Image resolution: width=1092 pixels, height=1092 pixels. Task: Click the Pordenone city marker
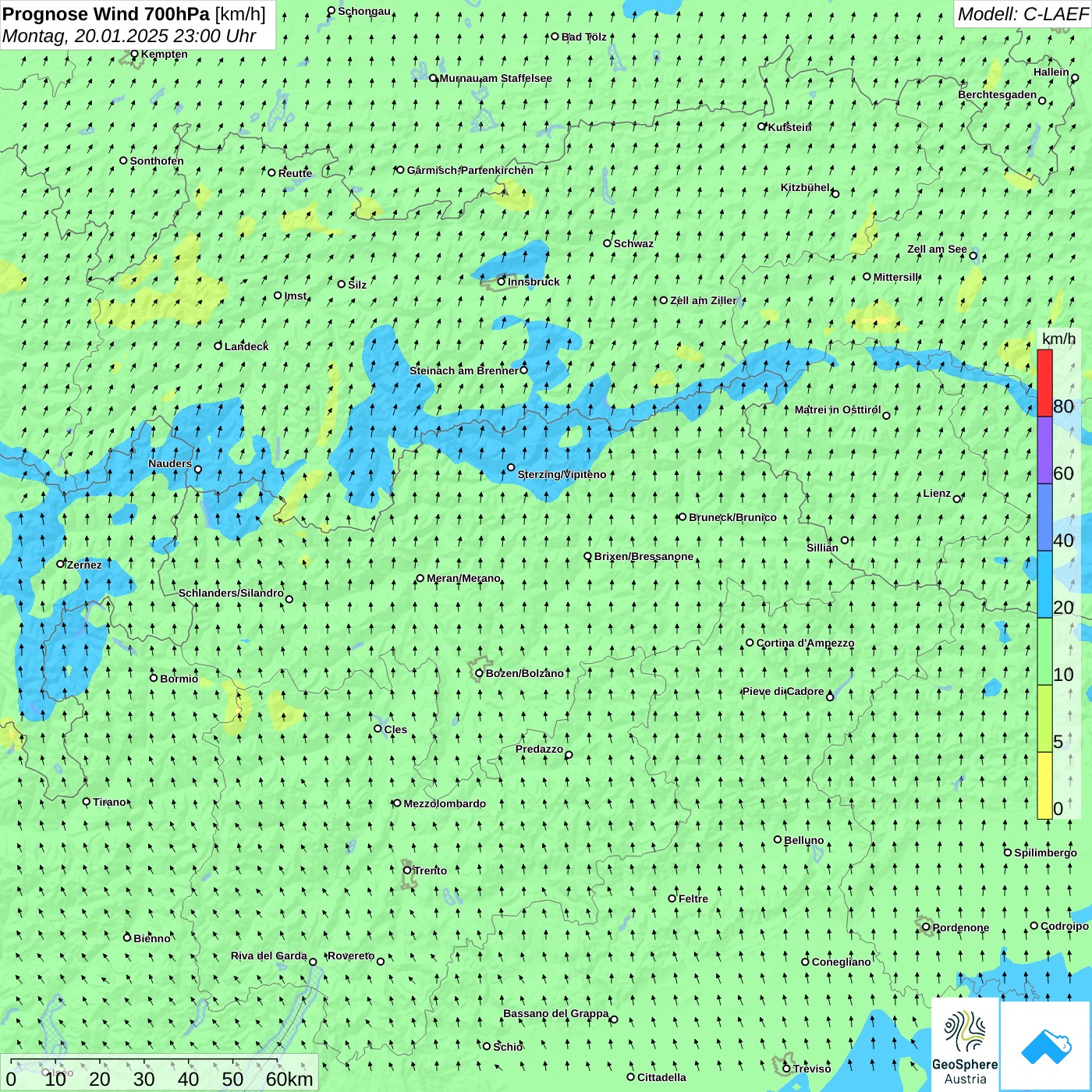point(927,927)
